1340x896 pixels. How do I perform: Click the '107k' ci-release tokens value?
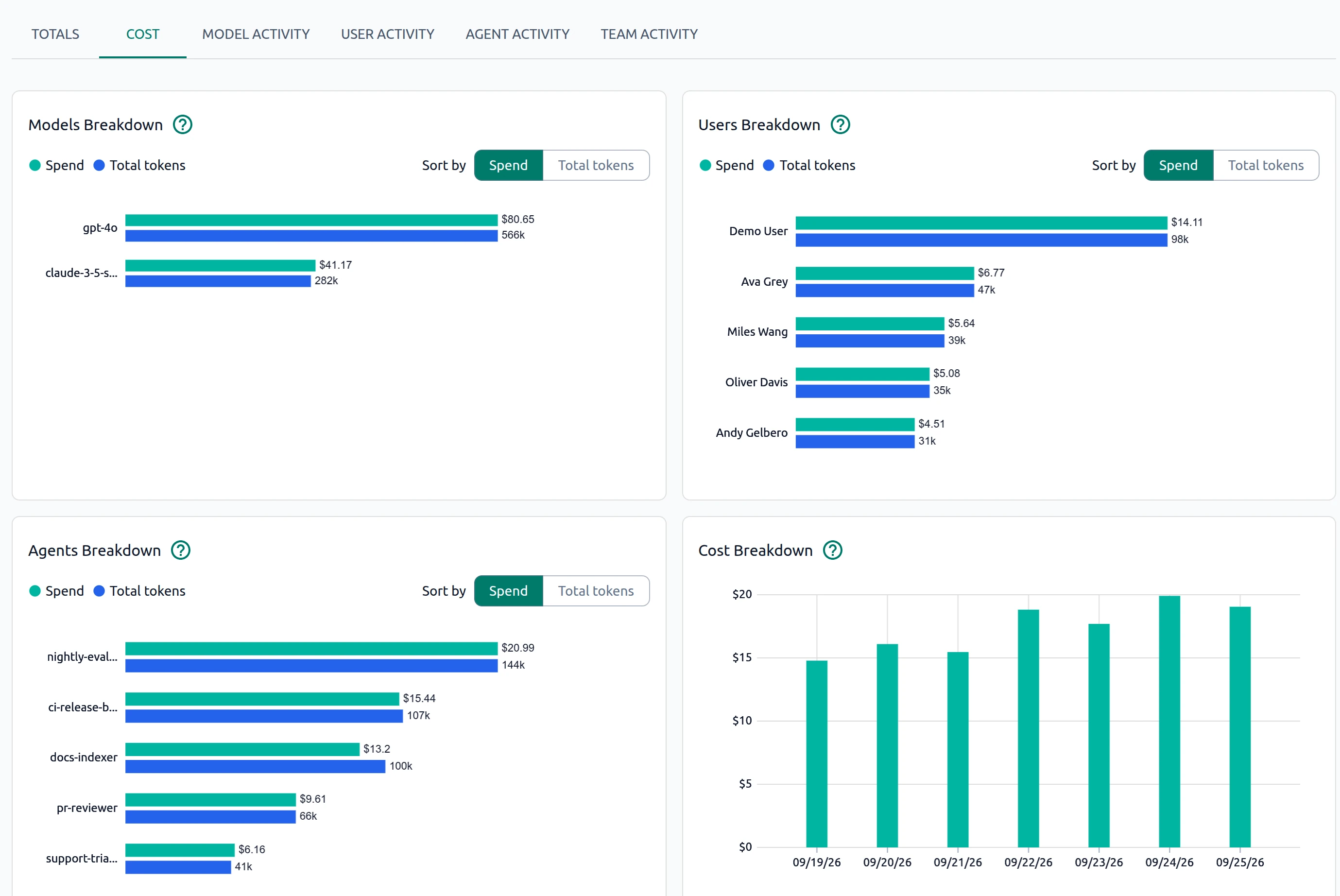418,716
